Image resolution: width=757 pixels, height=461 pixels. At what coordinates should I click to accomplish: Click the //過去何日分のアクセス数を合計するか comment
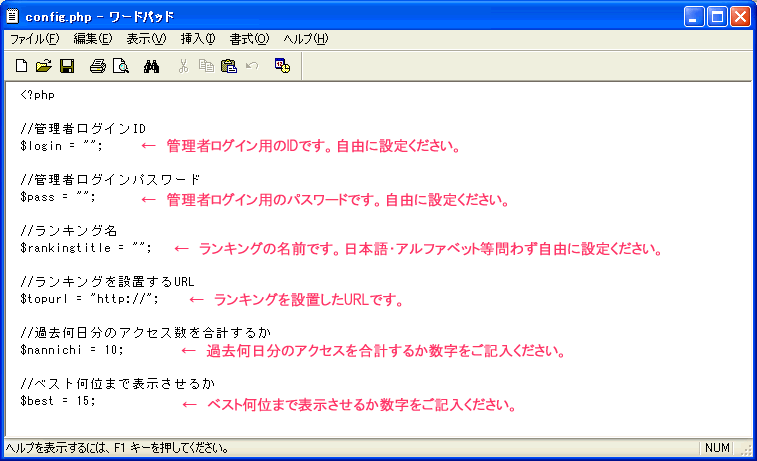point(145,333)
